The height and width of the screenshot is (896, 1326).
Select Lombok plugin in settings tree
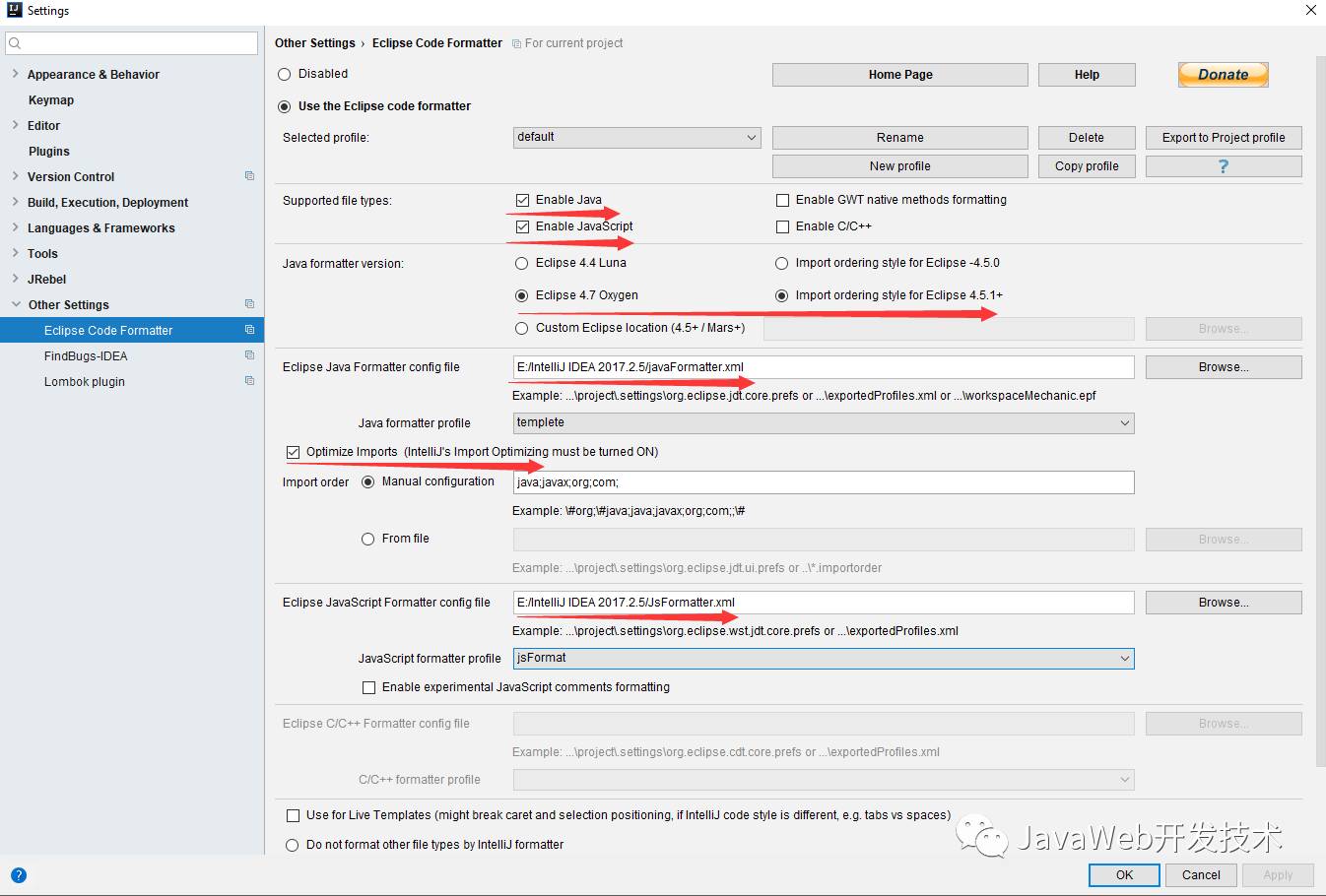tap(85, 382)
